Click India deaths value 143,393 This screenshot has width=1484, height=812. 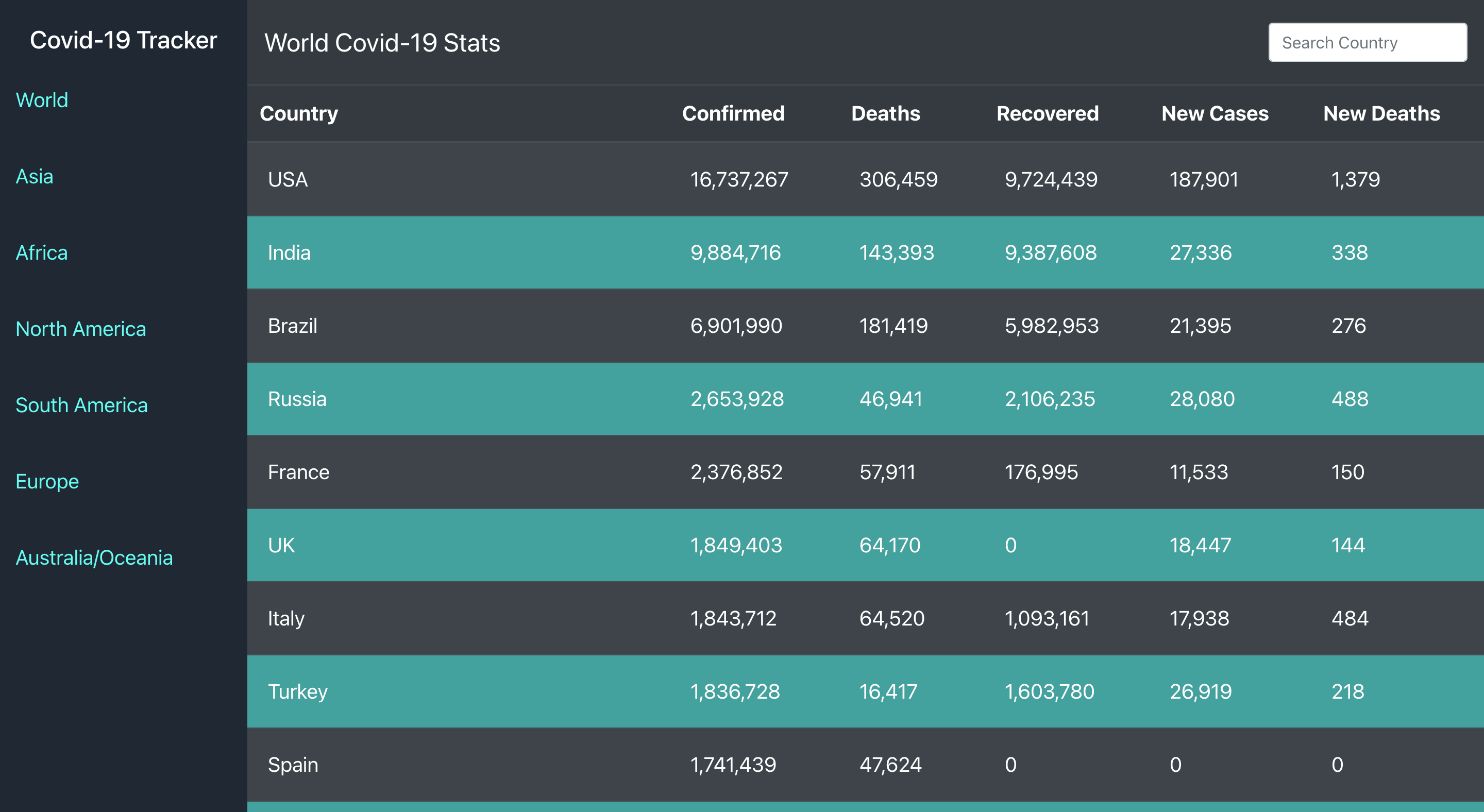pyautogui.click(x=897, y=253)
